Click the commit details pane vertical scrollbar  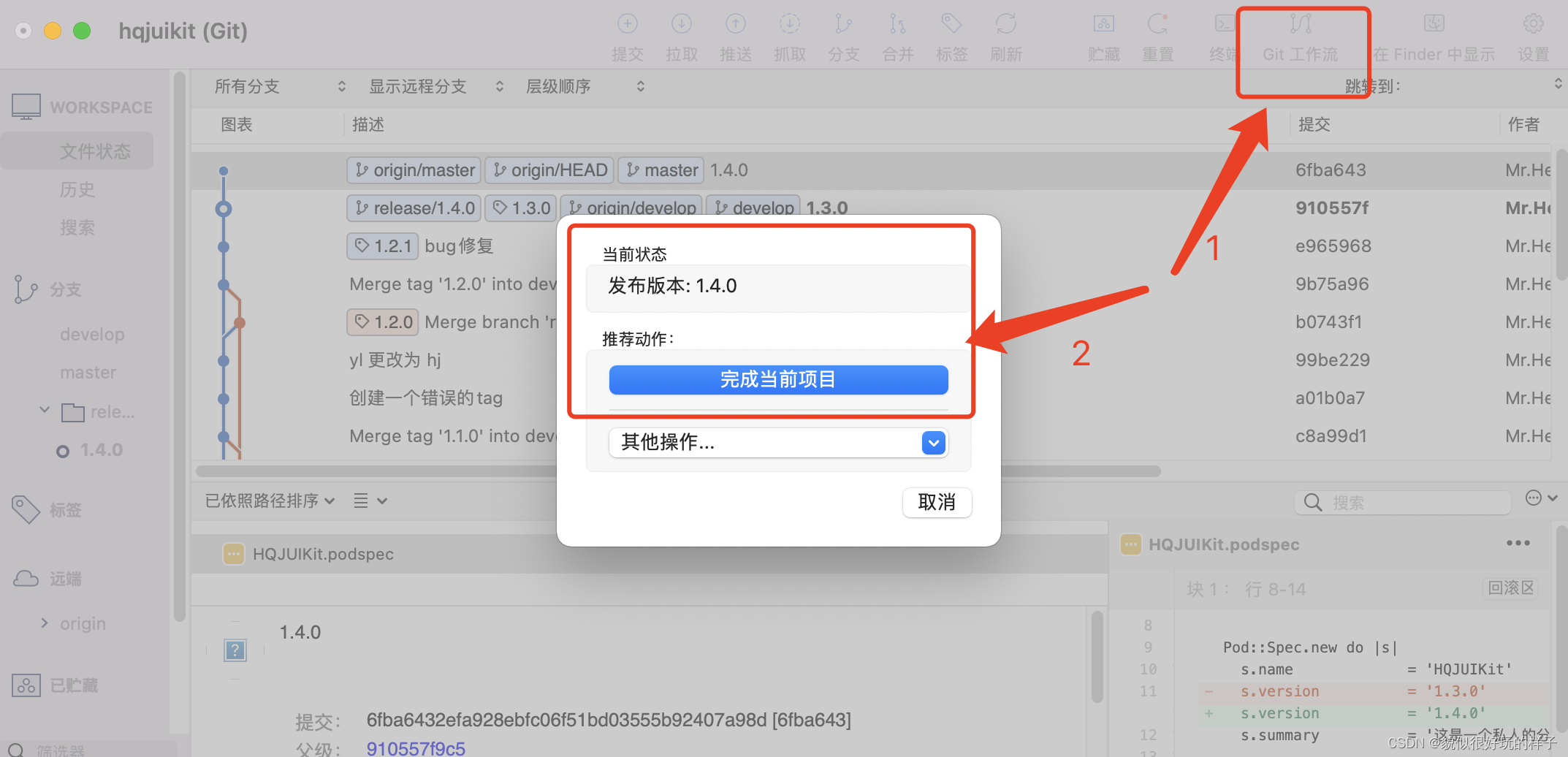tap(1097, 657)
